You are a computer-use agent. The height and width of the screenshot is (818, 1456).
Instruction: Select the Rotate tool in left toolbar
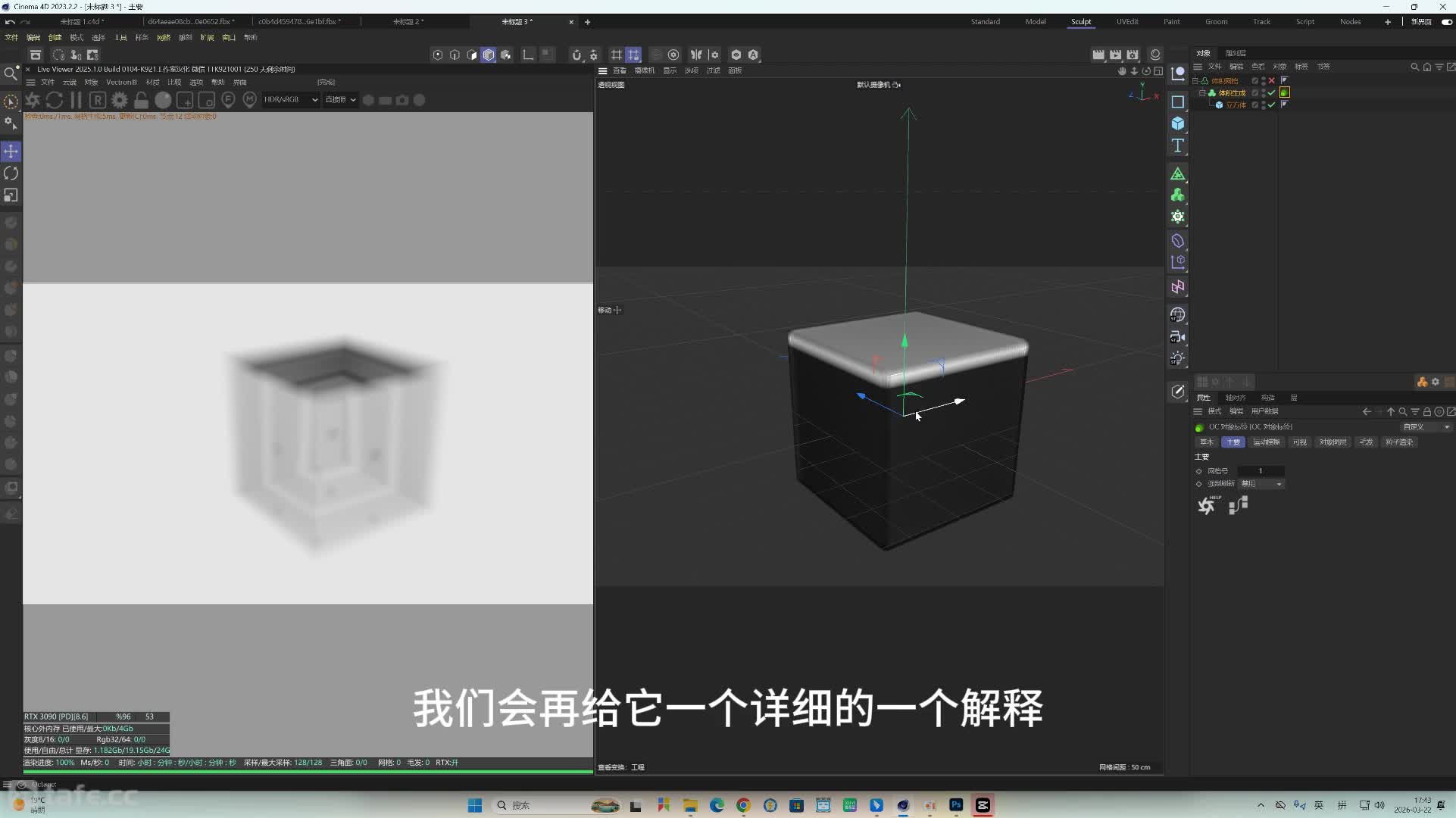(x=11, y=173)
